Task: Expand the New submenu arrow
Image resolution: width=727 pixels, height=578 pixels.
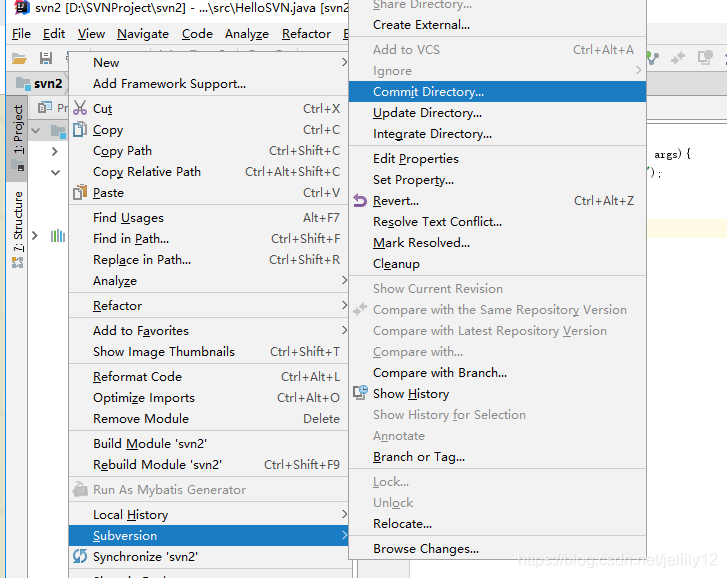Action: tap(344, 62)
